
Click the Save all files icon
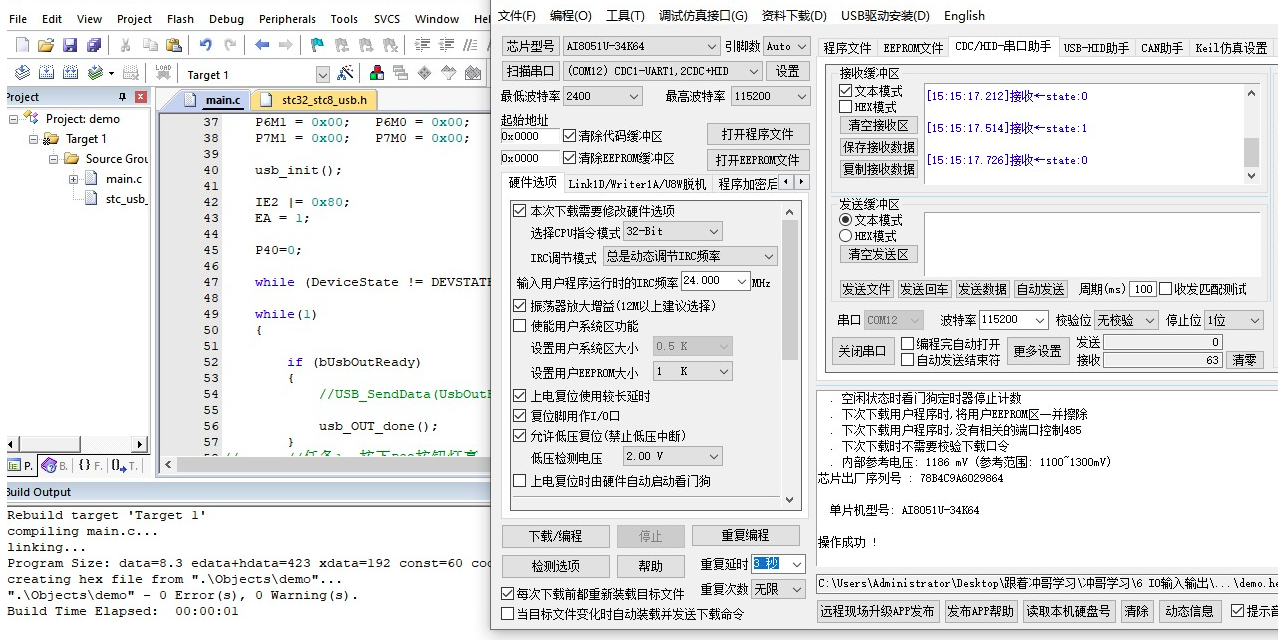coord(94,45)
